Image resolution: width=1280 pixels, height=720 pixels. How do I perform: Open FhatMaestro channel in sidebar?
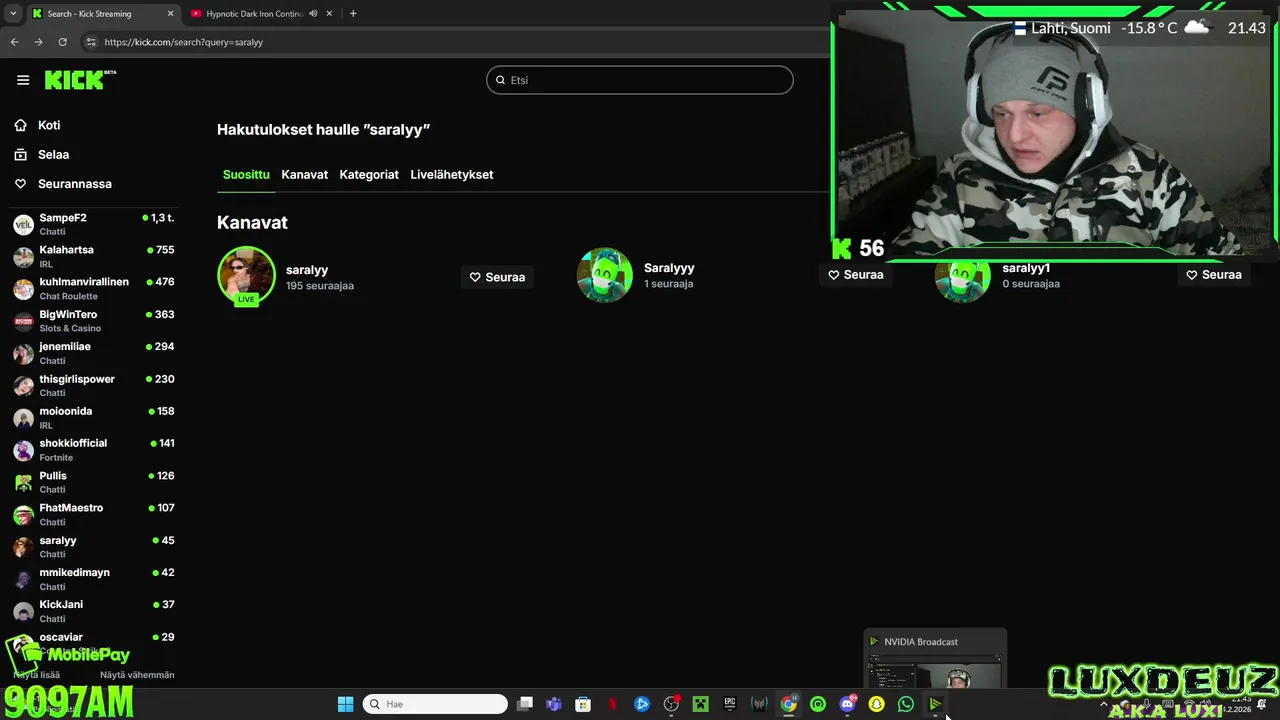(93, 515)
